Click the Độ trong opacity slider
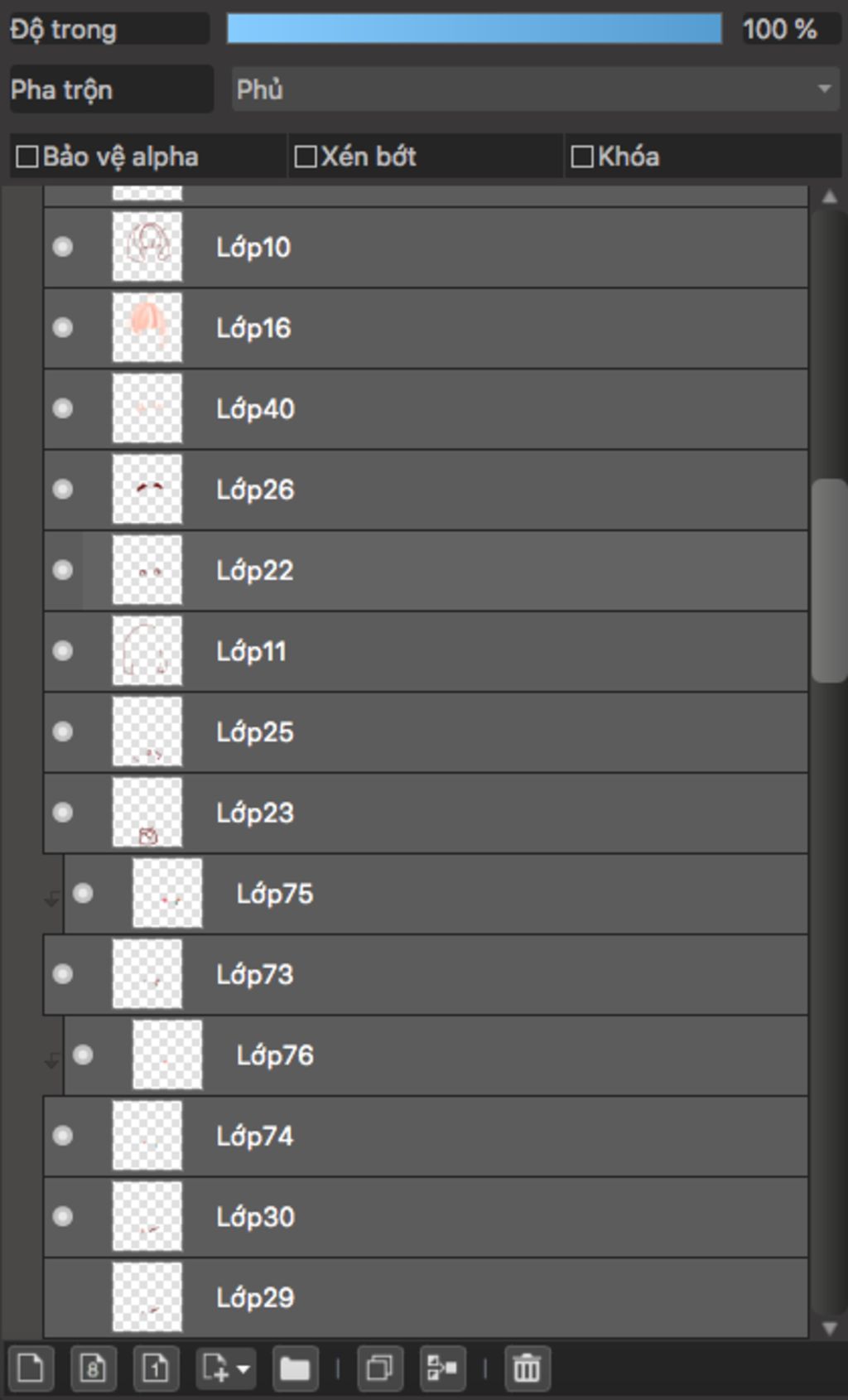 pyautogui.click(x=474, y=29)
